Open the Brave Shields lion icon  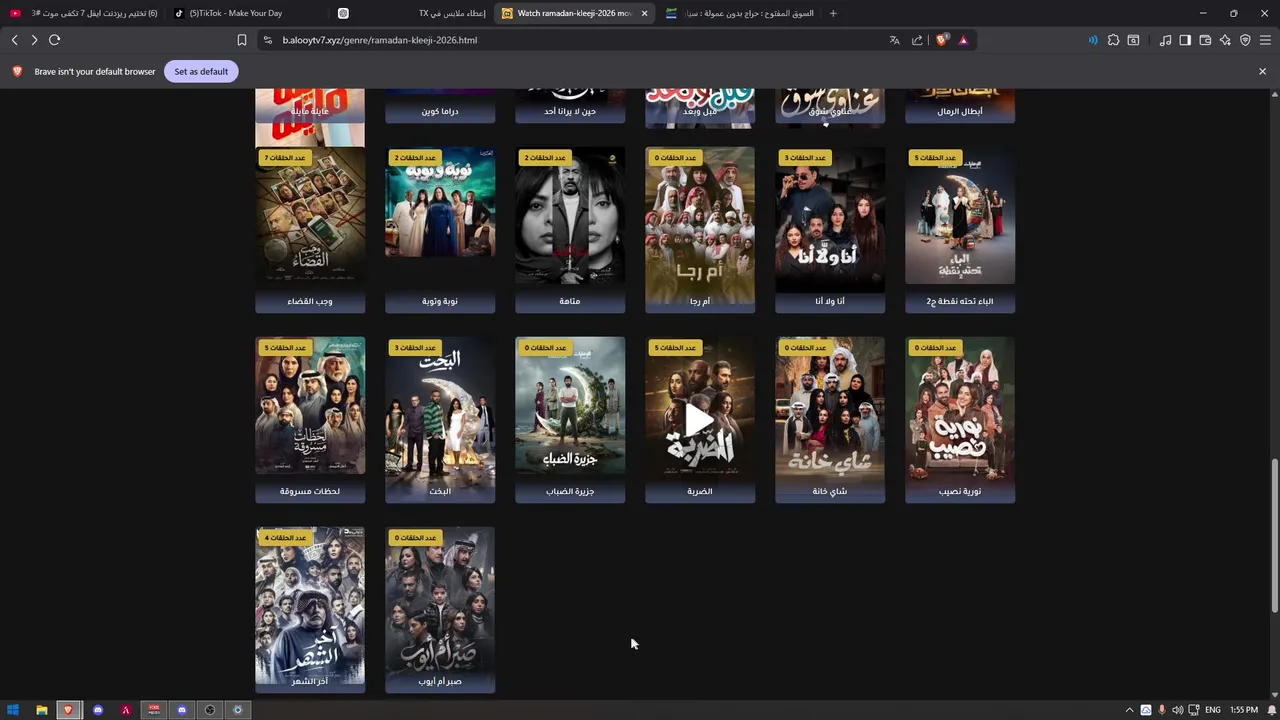pos(941,40)
